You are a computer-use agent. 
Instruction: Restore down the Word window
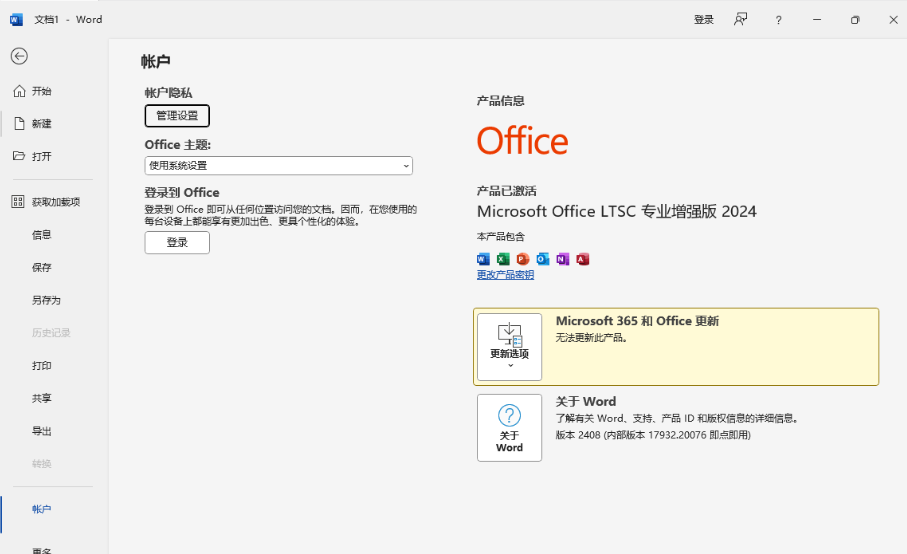tap(855, 20)
